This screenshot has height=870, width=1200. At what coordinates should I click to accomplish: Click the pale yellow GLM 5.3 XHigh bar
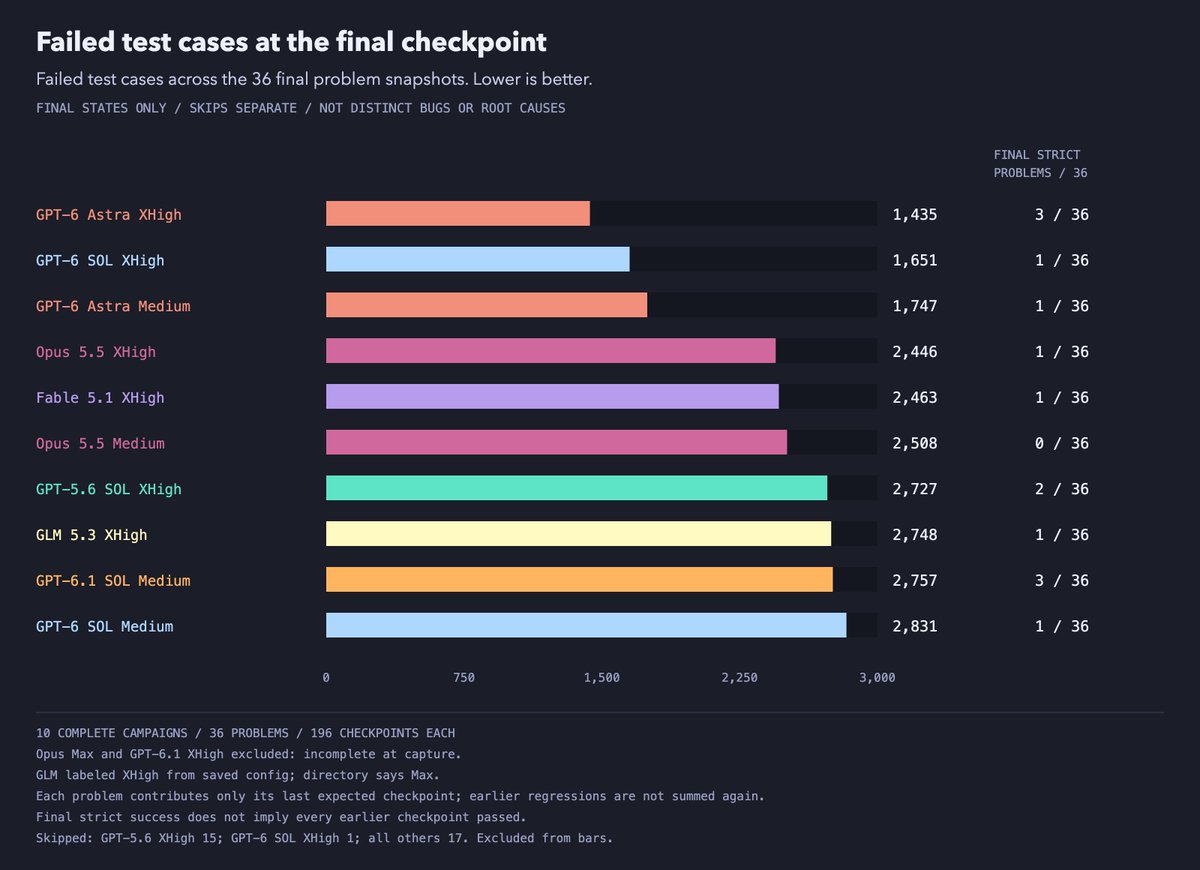(579, 535)
